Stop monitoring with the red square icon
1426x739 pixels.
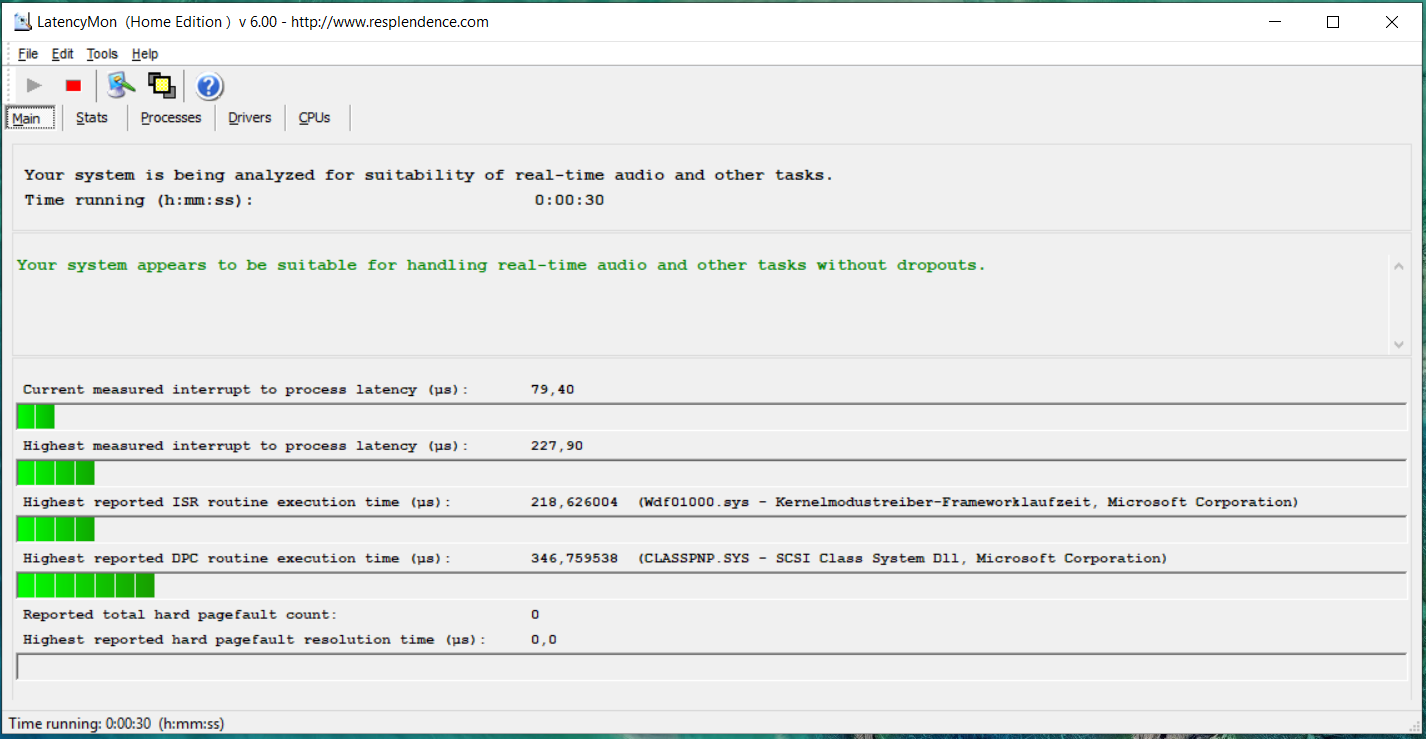pyautogui.click(x=73, y=86)
